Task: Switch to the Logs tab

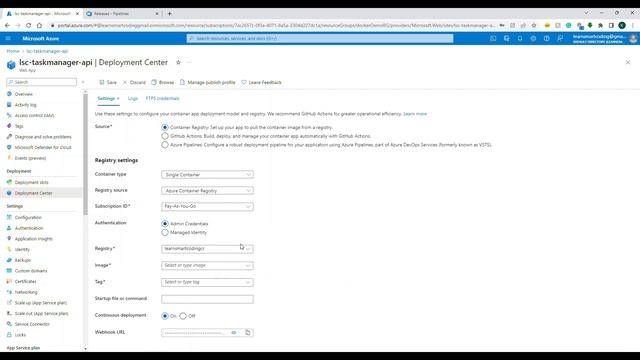Action: click(133, 98)
